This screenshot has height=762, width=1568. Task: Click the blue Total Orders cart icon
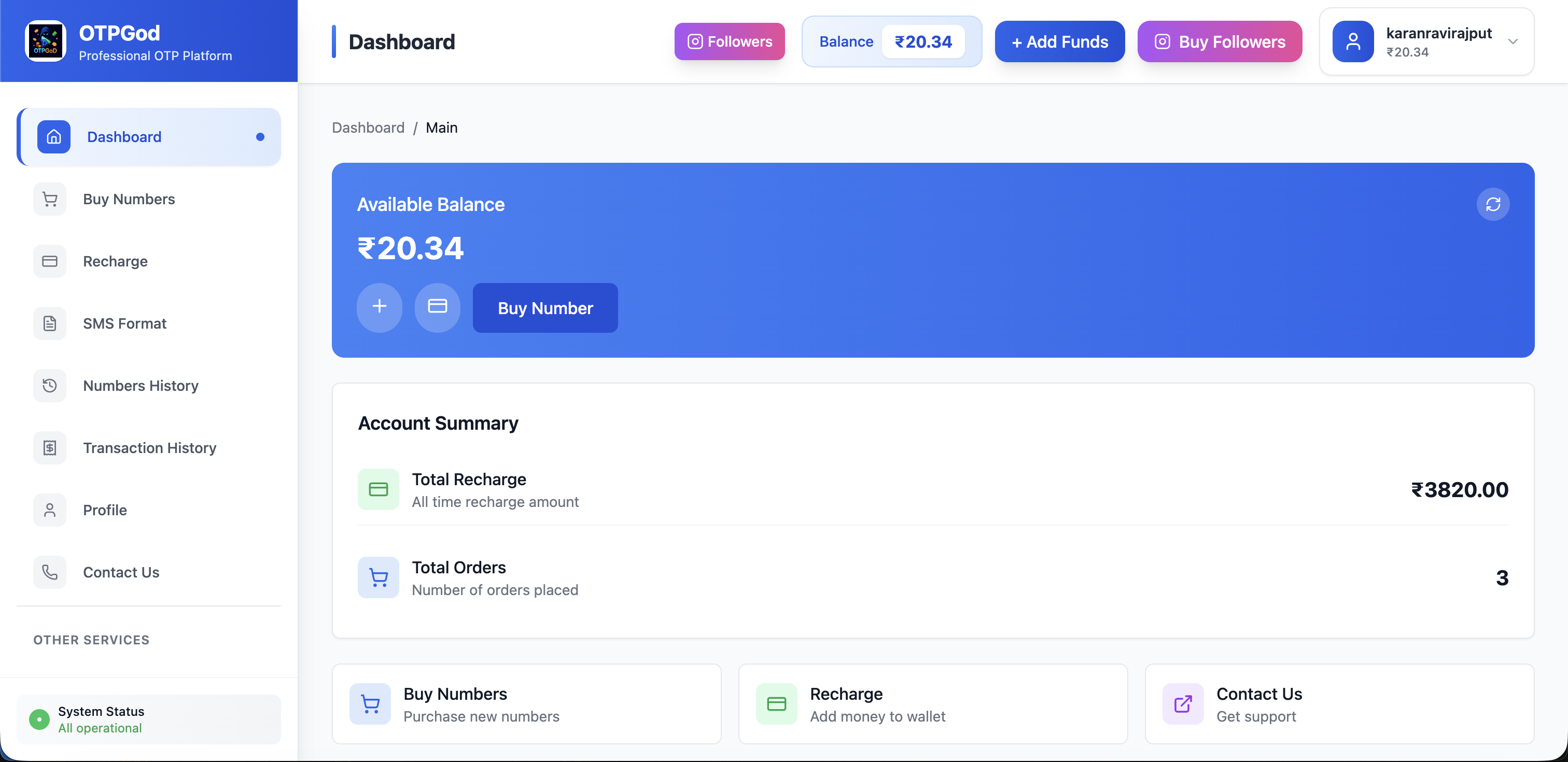point(378,577)
